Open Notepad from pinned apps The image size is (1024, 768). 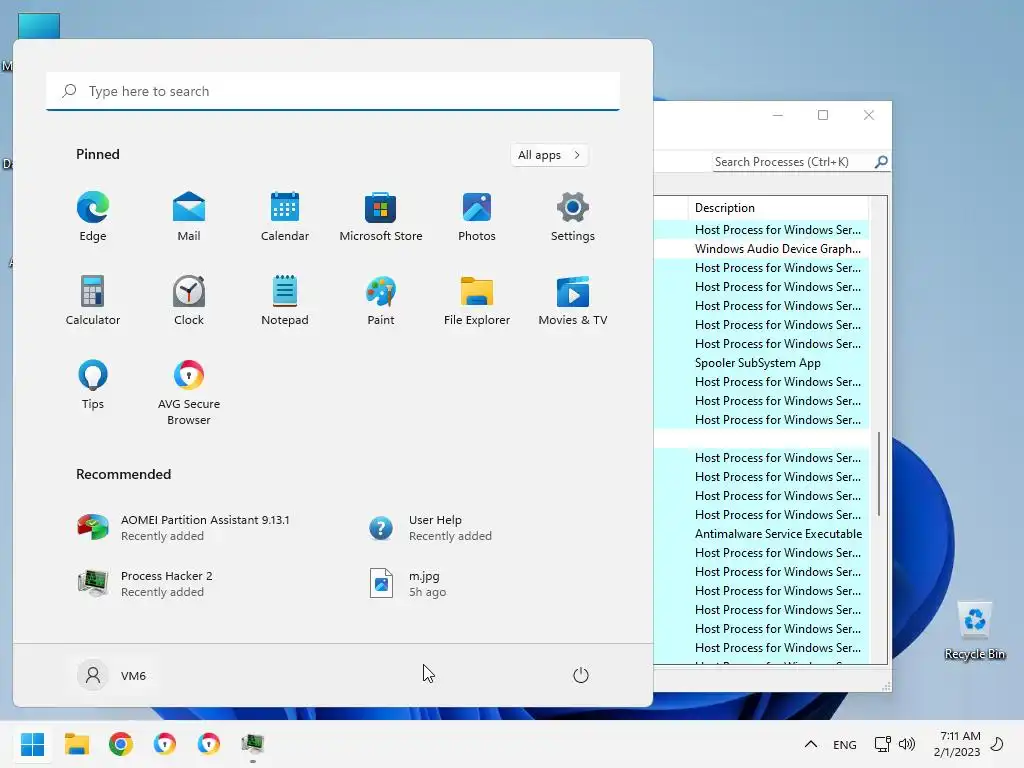pyautogui.click(x=285, y=300)
